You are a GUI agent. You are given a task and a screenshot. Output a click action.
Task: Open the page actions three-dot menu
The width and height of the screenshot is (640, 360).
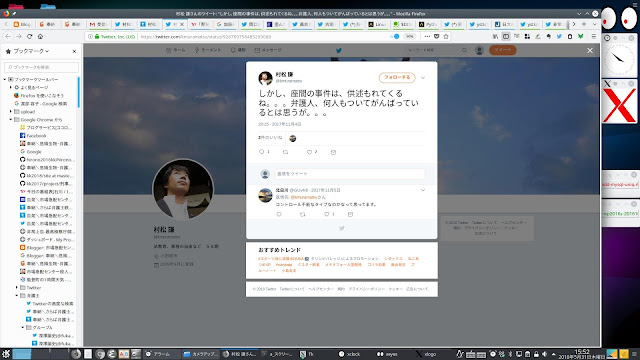pyautogui.click(x=427, y=36)
